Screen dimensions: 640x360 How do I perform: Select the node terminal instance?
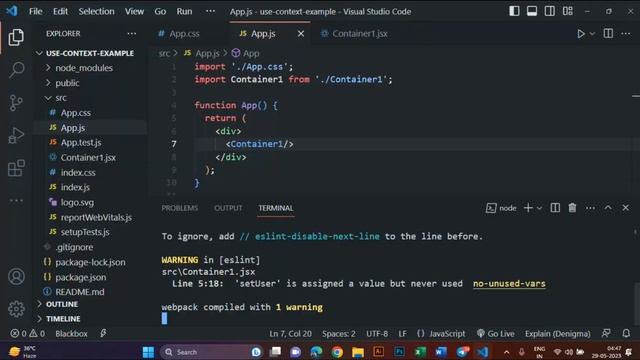tap(501, 208)
